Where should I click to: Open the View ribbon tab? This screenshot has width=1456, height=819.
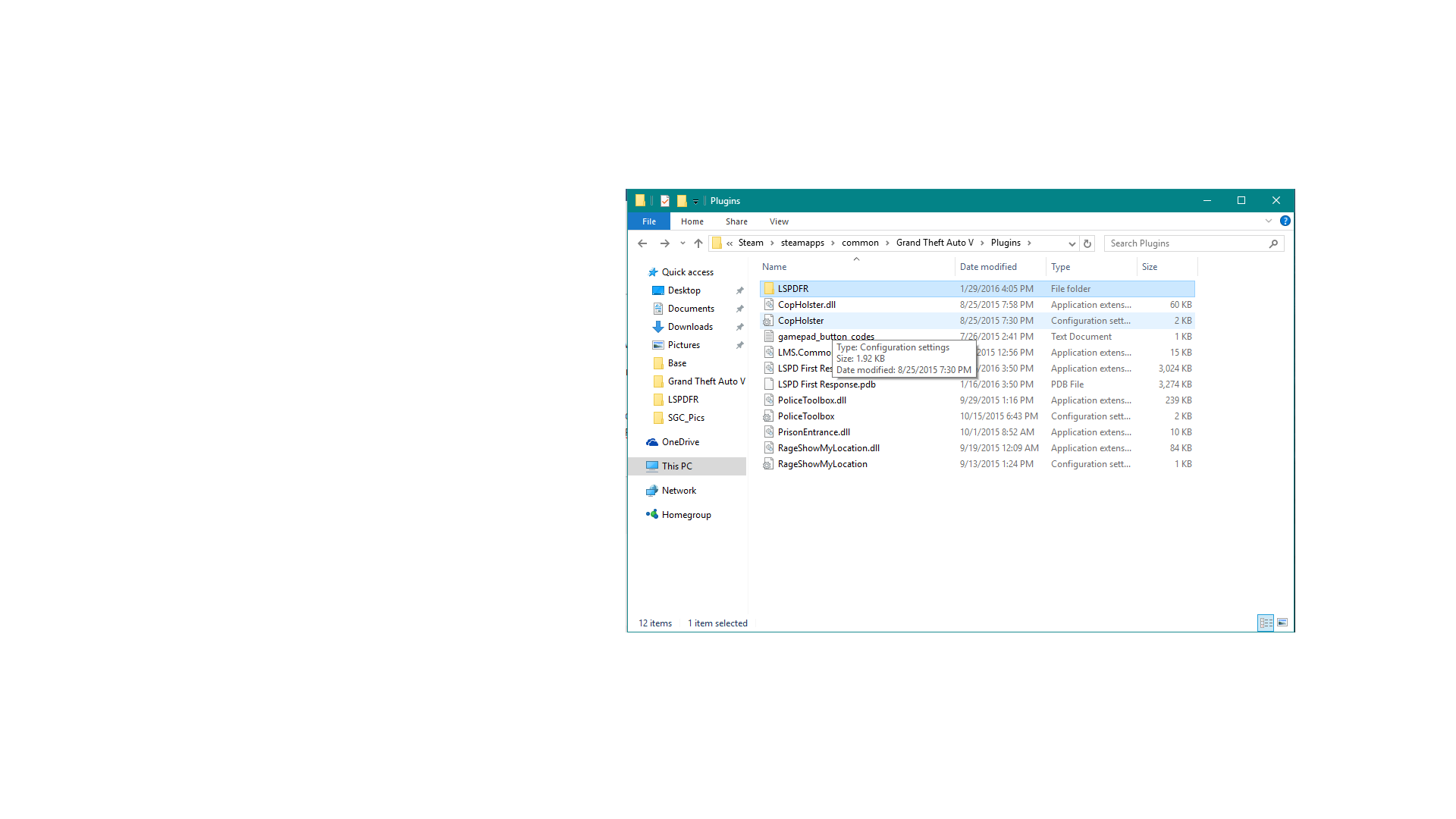tap(779, 221)
